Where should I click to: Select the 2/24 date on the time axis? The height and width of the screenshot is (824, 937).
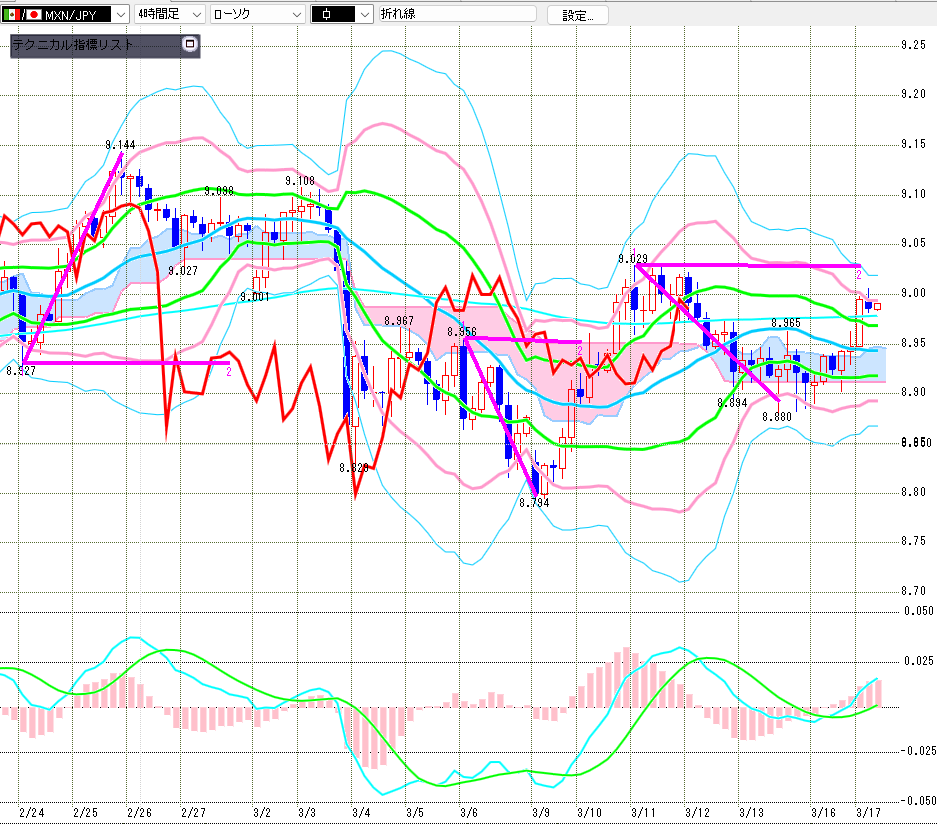click(x=31, y=812)
